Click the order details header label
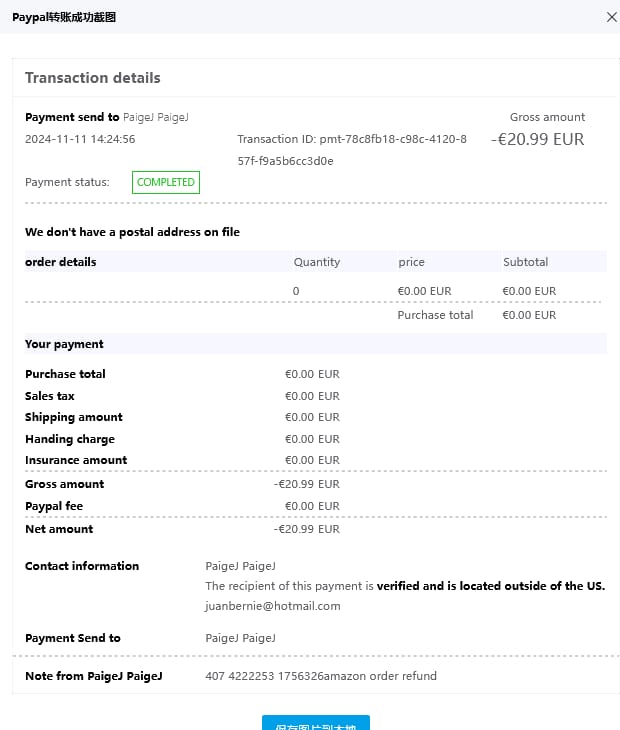Screen dimensions: 620x730 click(x=61, y=262)
